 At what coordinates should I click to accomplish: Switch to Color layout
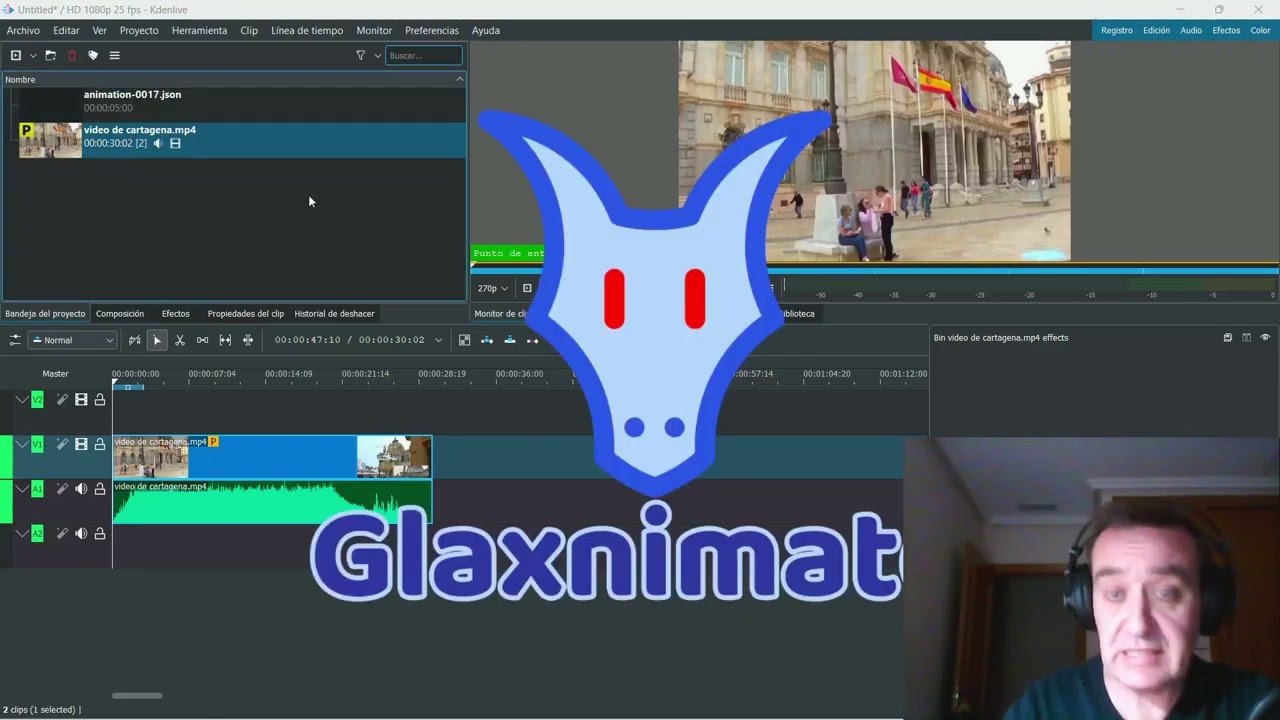click(1260, 30)
